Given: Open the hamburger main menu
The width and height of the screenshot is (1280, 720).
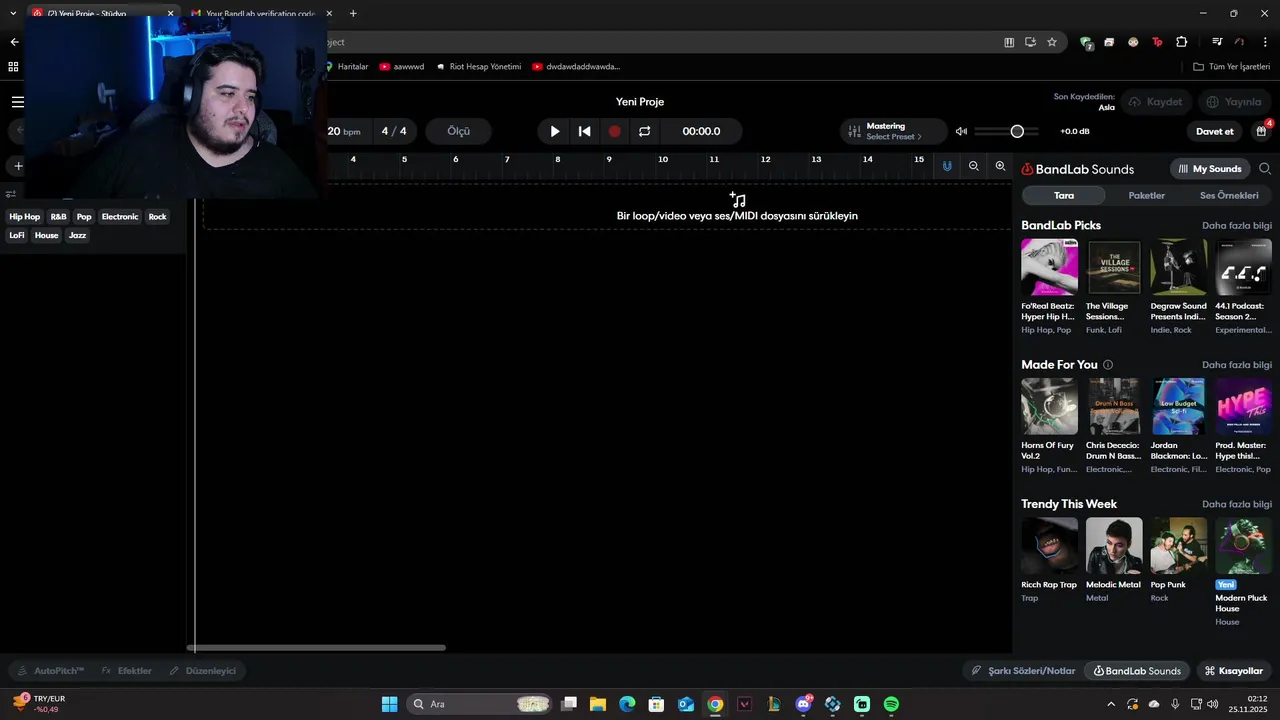Looking at the screenshot, I should pyautogui.click(x=17, y=102).
